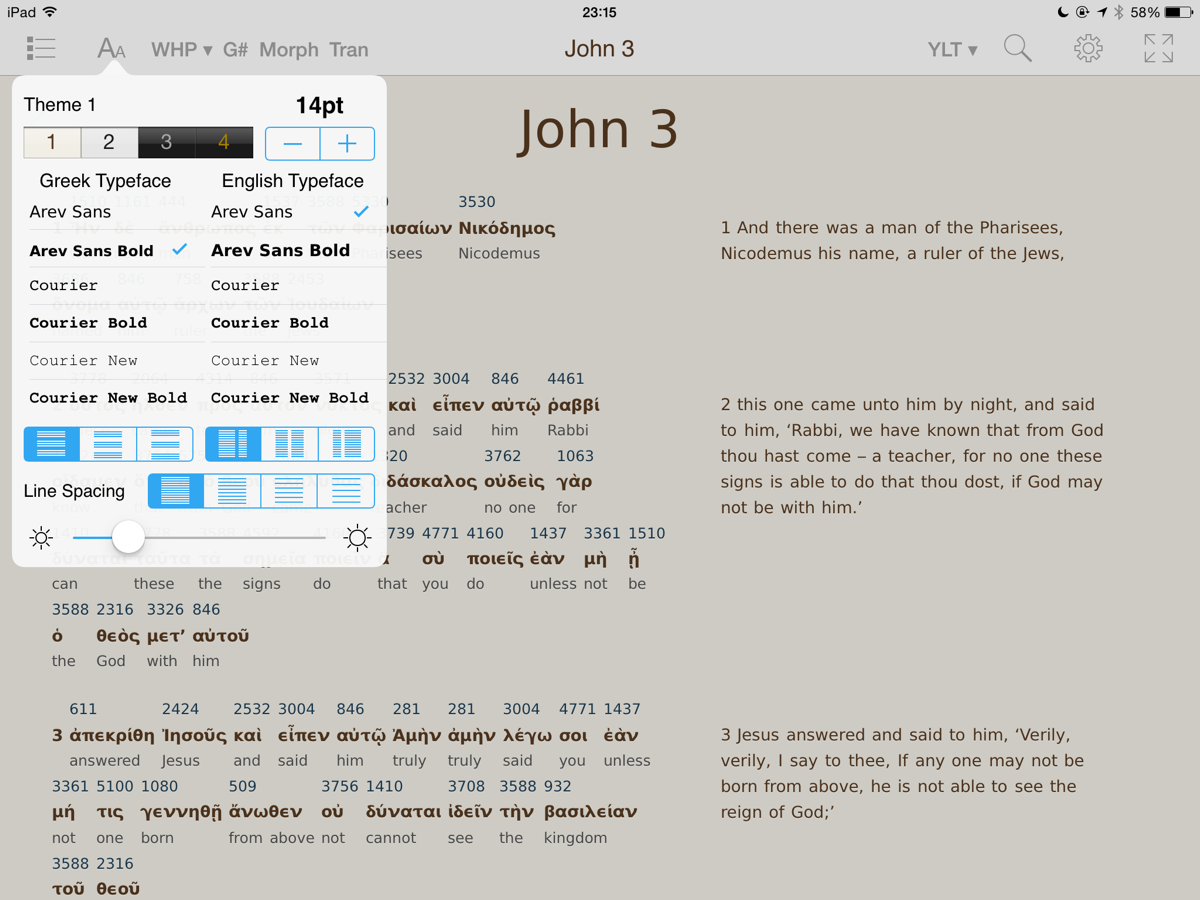
Task: Open the WHP Greek text dropdown
Action: point(181,50)
